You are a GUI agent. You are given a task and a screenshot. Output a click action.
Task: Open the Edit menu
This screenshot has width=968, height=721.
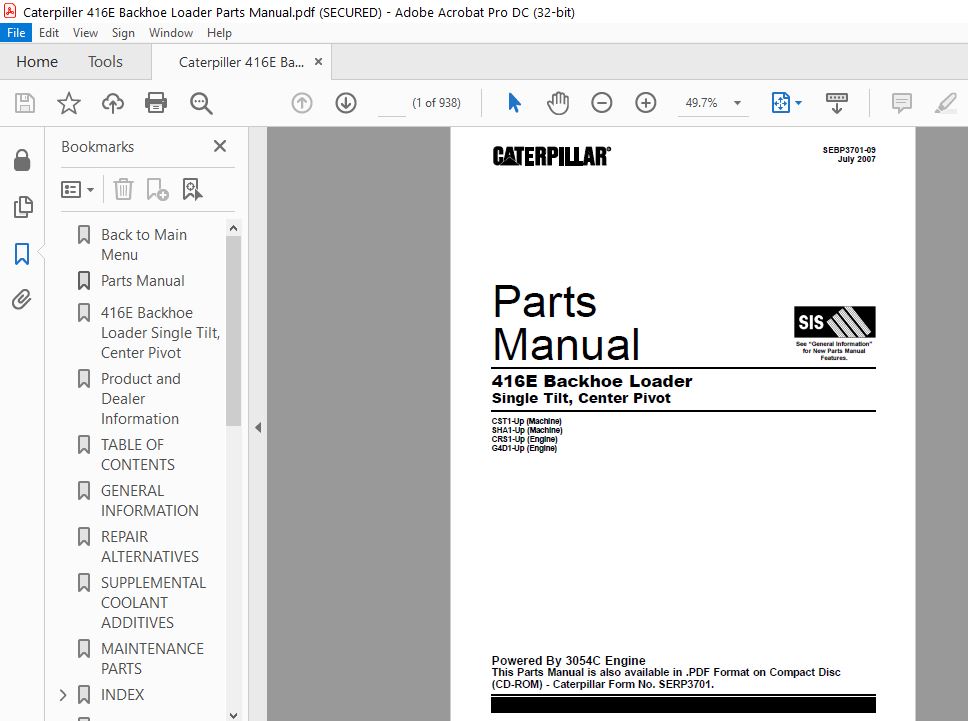click(49, 33)
